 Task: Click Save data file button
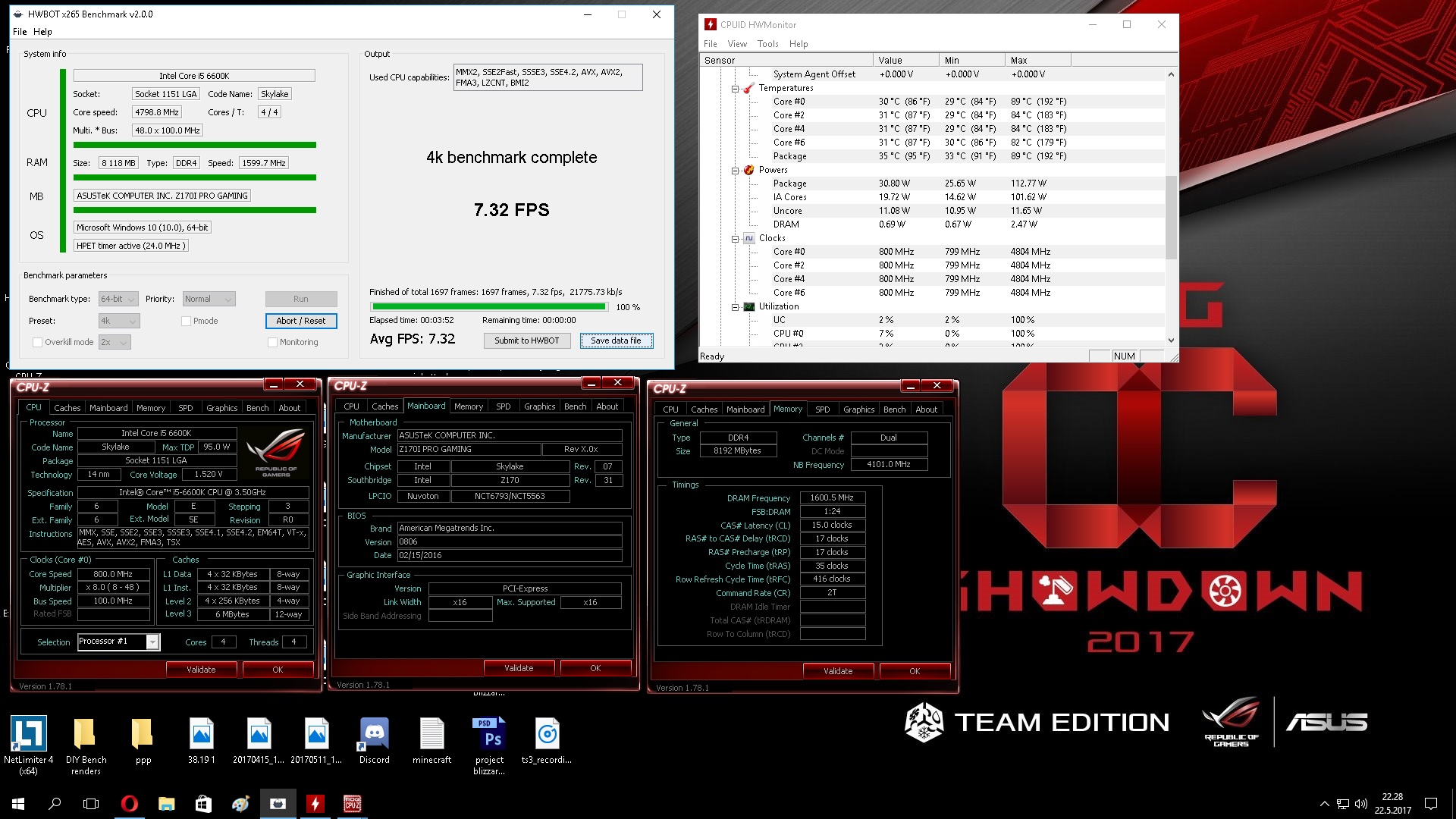click(x=616, y=340)
